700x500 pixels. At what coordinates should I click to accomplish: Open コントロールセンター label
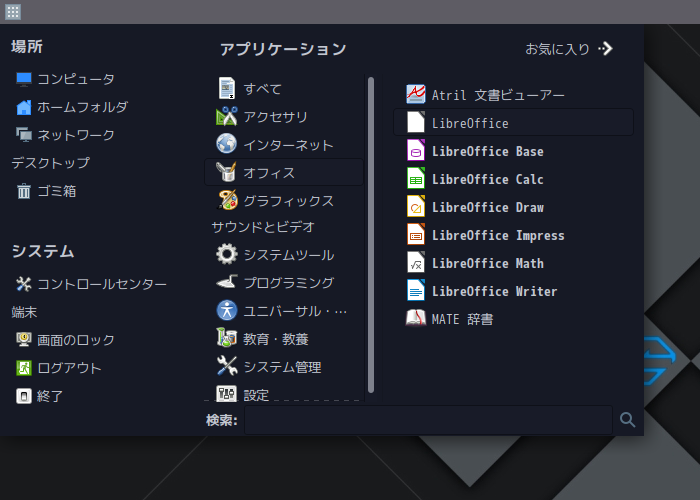pos(102,284)
